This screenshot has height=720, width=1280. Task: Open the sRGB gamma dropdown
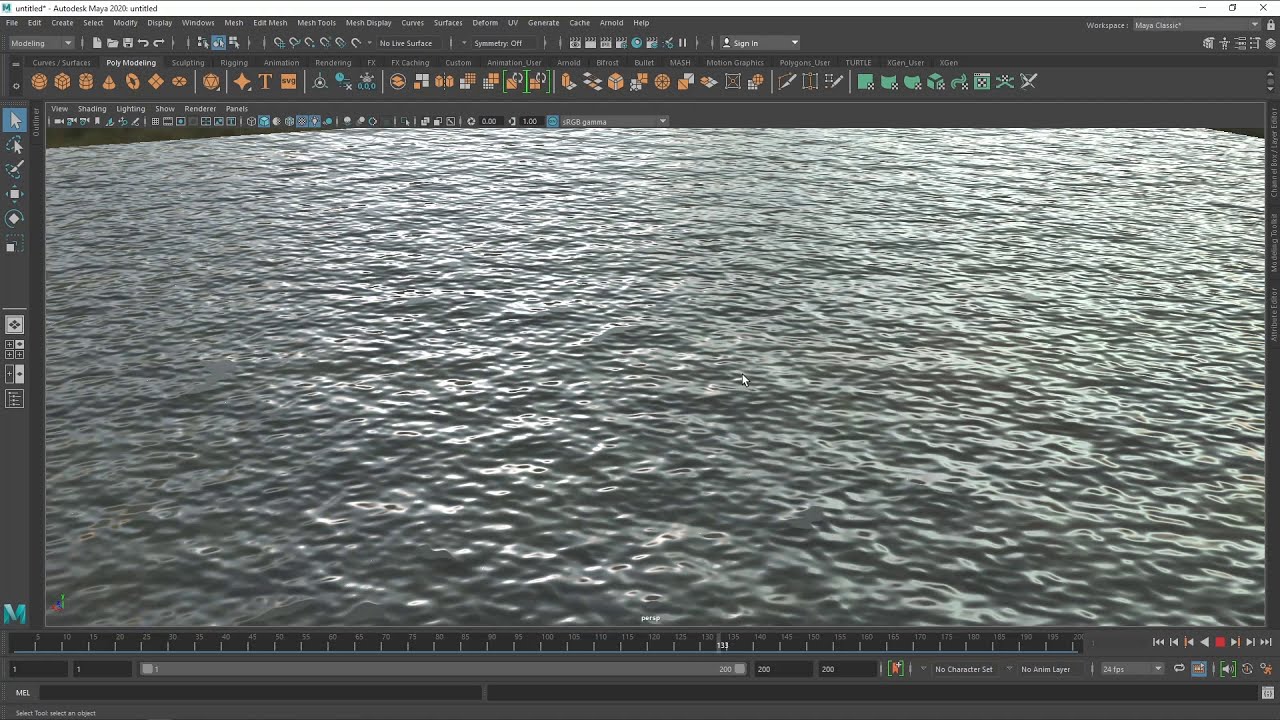click(x=613, y=122)
